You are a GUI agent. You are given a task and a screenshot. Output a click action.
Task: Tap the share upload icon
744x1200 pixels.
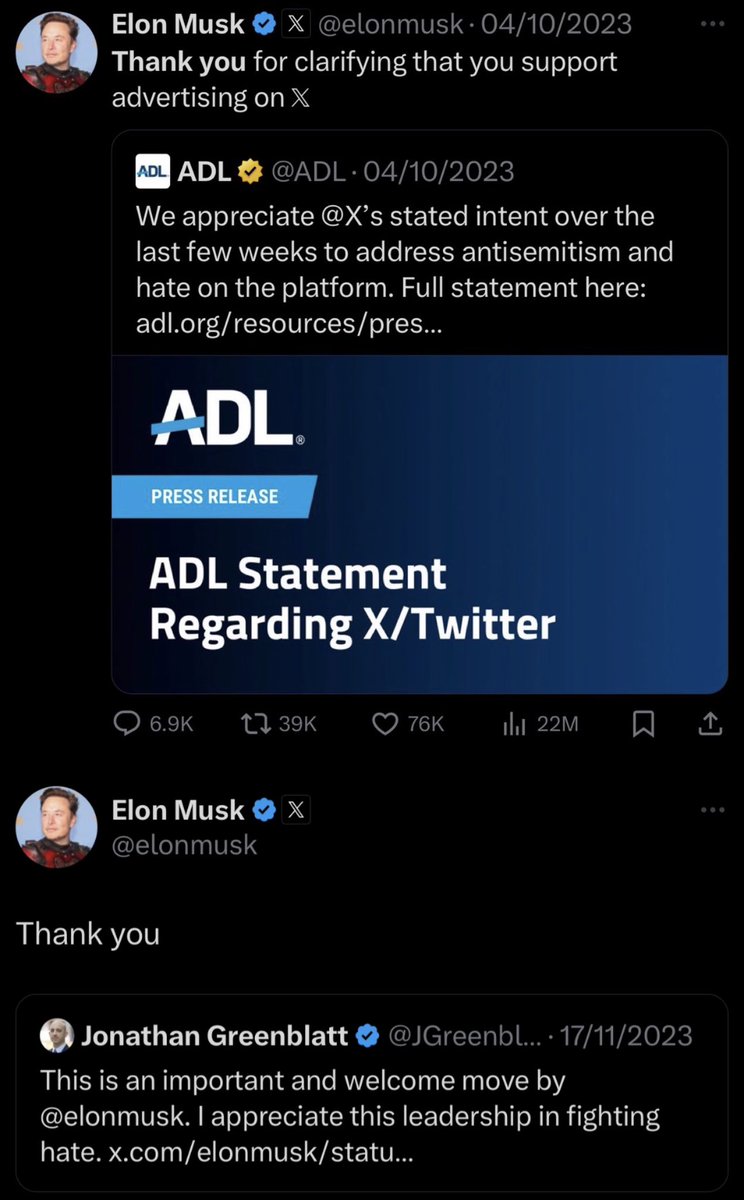[708, 724]
